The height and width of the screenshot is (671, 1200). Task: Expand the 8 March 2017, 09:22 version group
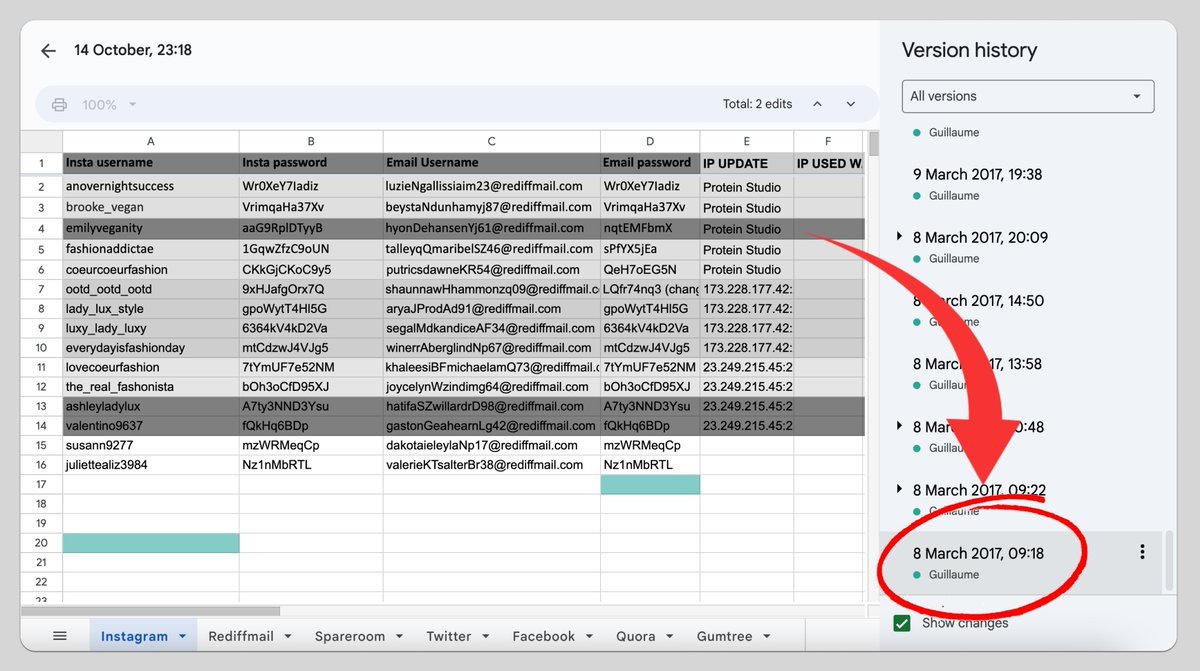pyautogui.click(x=900, y=489)
